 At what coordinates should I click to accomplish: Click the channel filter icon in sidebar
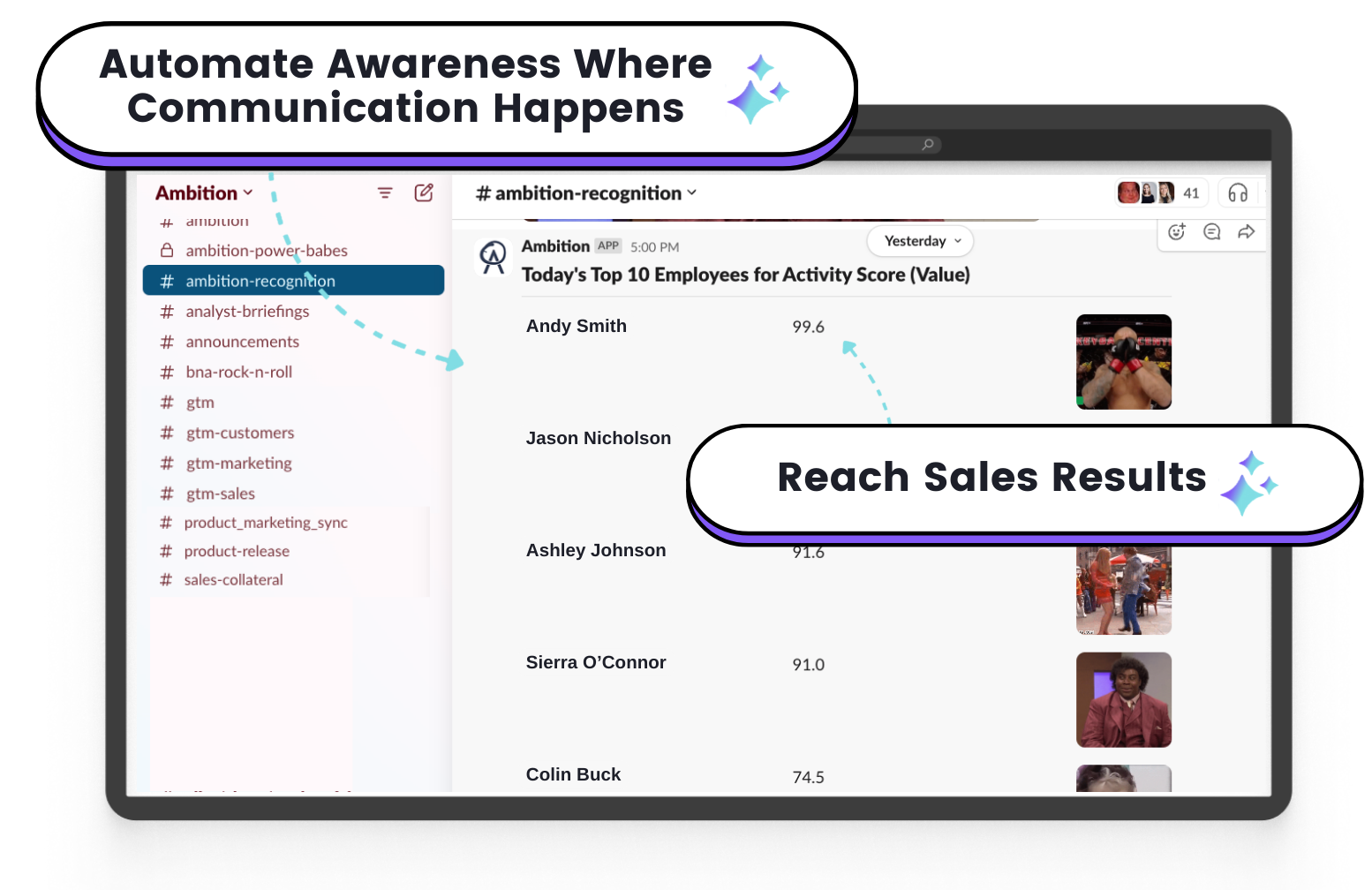point(385,192)
